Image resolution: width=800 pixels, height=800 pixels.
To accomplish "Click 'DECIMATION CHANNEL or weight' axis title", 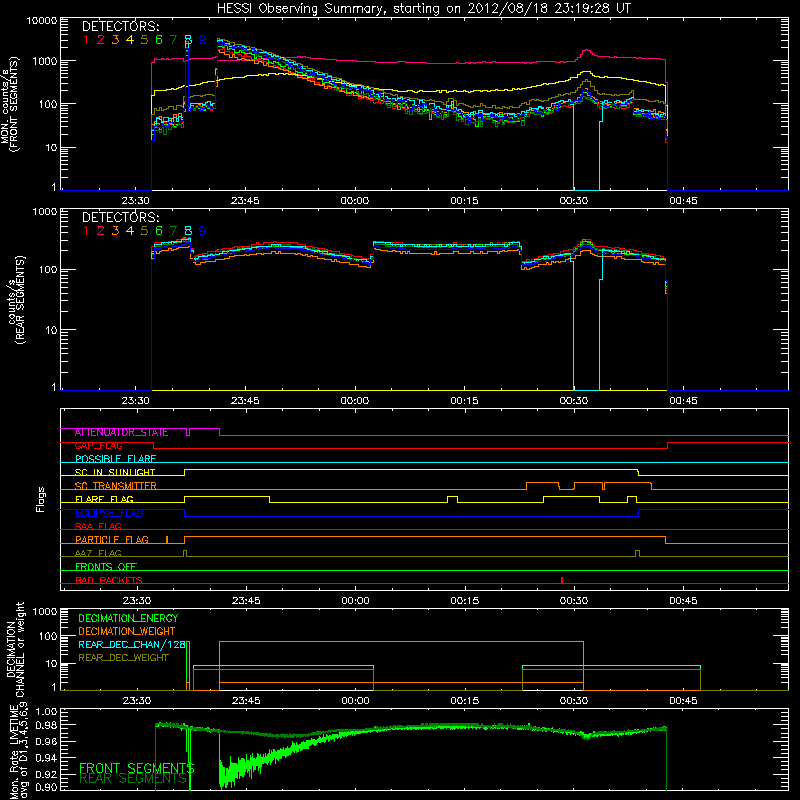I will click(15, 649).
